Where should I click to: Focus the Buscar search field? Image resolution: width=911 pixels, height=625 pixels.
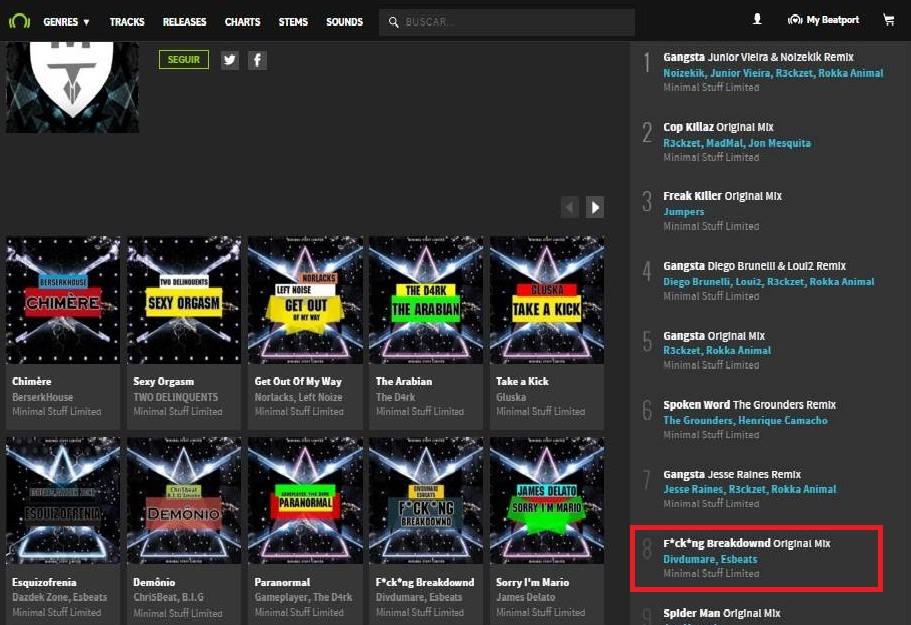(507, 22)
